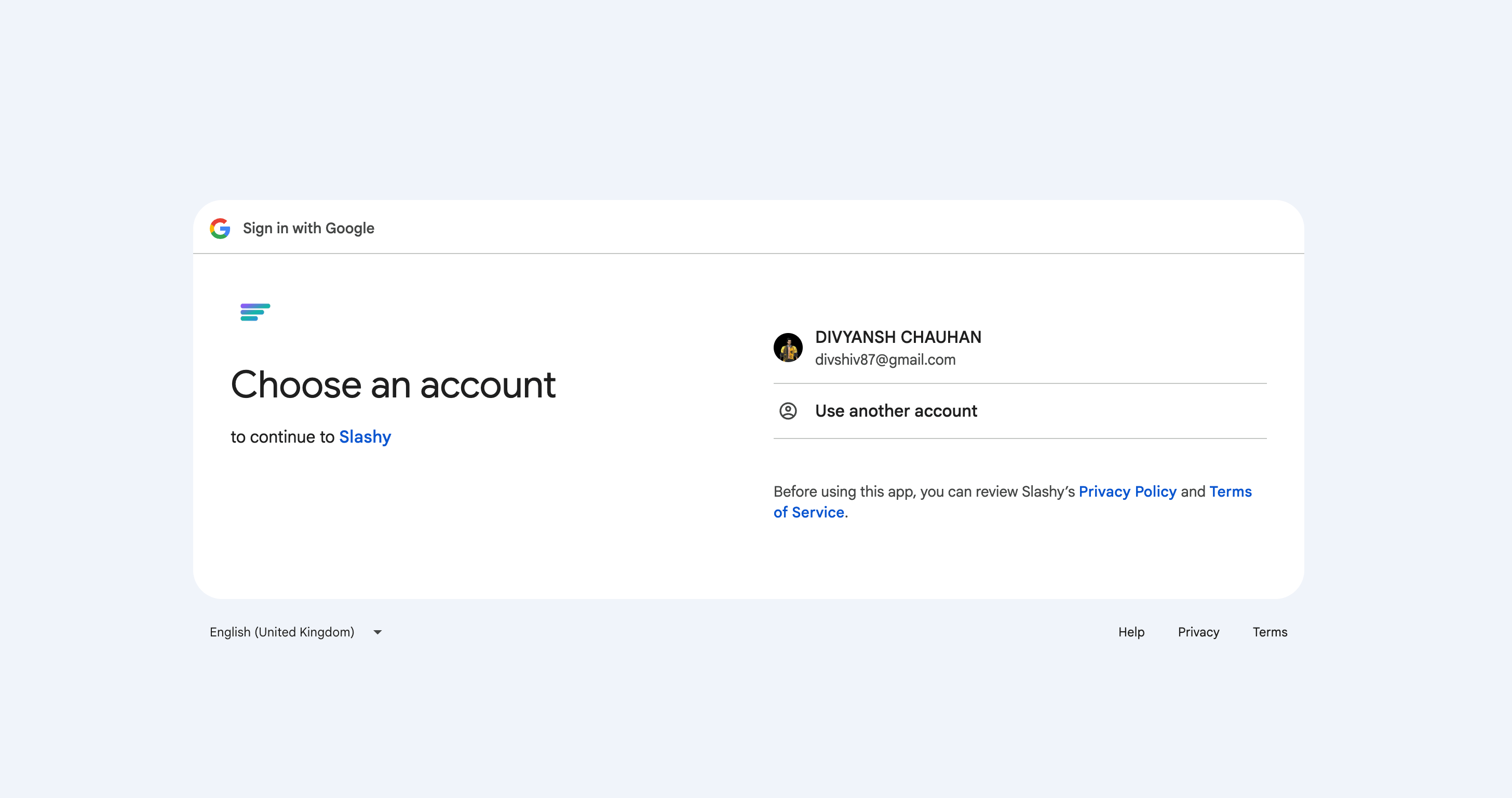Click the divshiv87@gmail.com email address

885,360
